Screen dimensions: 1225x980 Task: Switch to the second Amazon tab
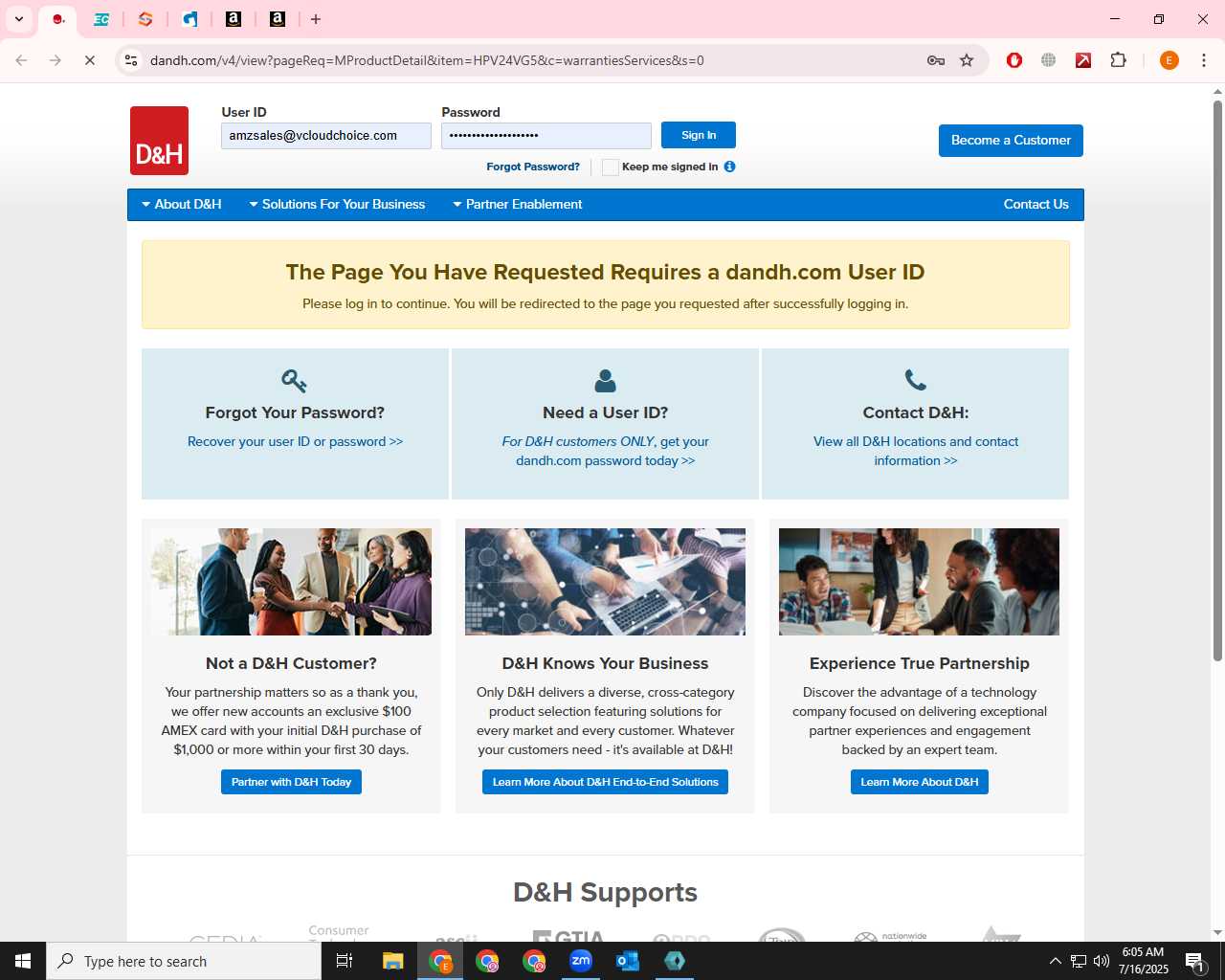tap(278, 19)
